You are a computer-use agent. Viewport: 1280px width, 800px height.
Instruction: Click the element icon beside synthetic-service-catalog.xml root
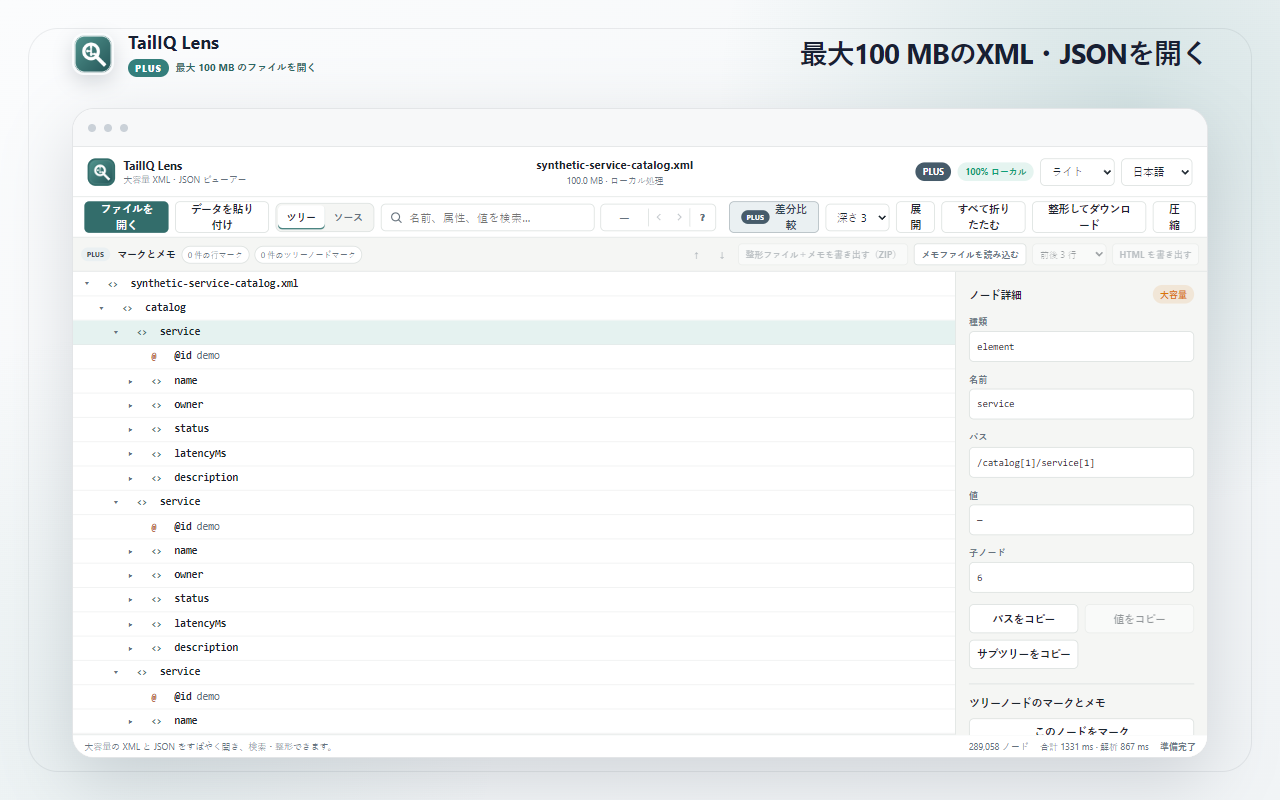112,284
